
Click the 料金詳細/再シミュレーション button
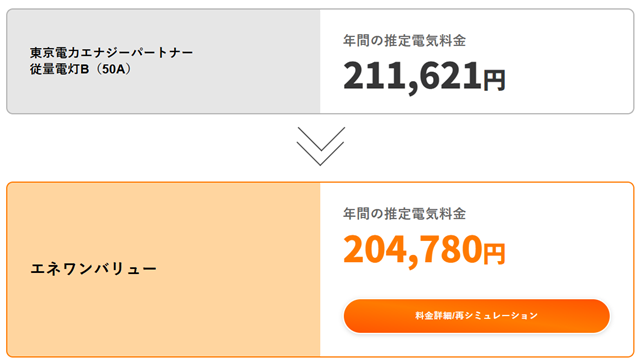tap(476, 316)
